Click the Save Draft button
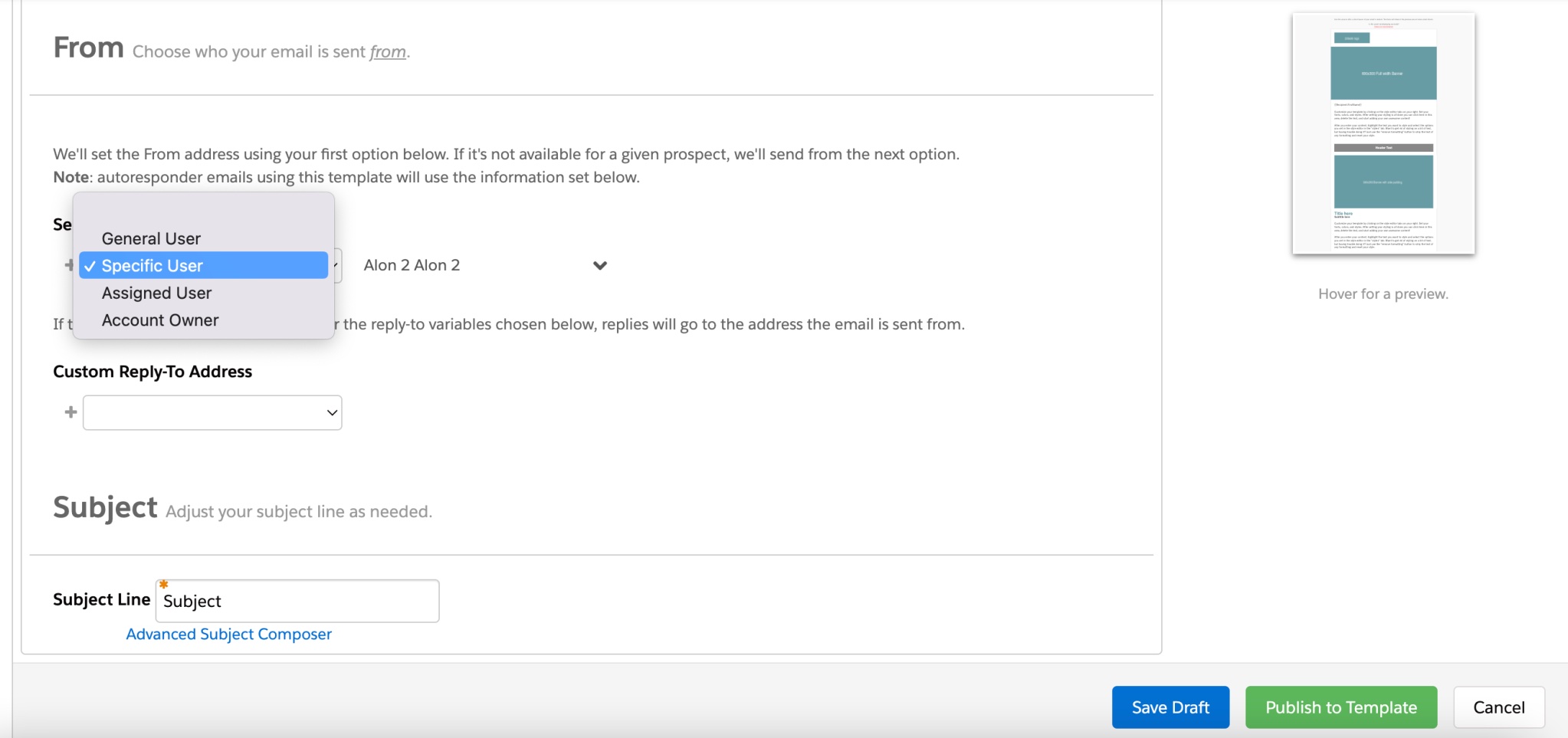 click(x=1170, y=707)
